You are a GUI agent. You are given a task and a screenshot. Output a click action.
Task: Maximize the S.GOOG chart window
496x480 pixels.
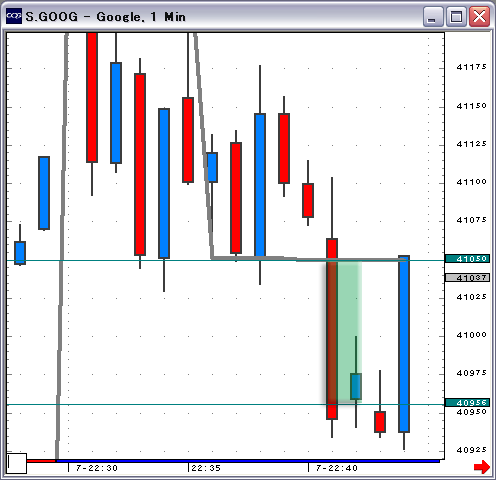pyautogui.click(x=456, y=17)
